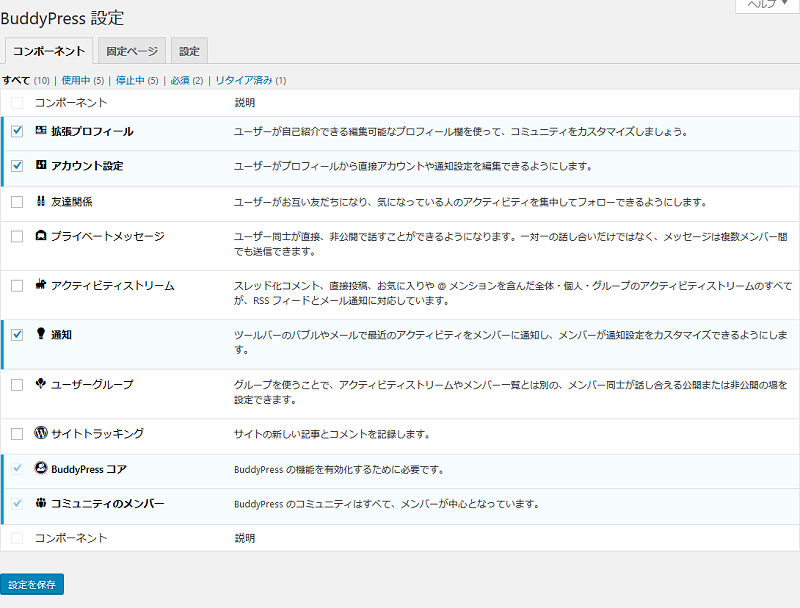The image size is (800, 608).
Task: Click the コンポーネント column header at top
Action: click(x=71, y=103)
